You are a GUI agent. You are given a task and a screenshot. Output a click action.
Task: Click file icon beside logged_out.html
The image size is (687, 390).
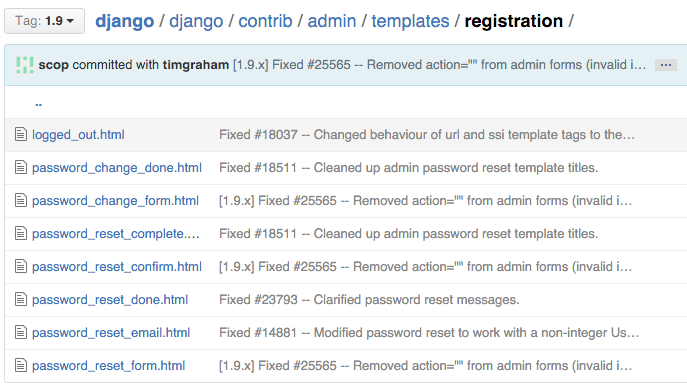point(21,135)
